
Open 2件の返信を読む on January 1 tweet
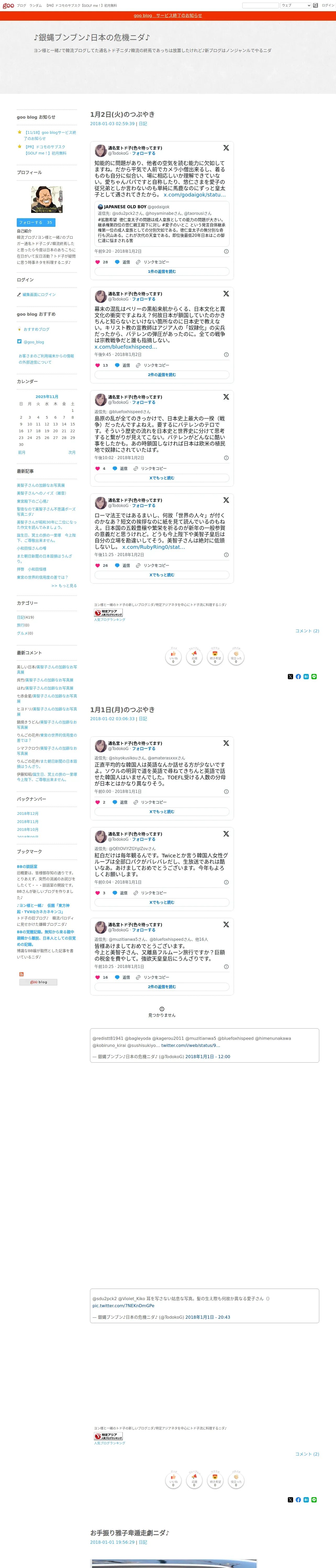(162, 987)
